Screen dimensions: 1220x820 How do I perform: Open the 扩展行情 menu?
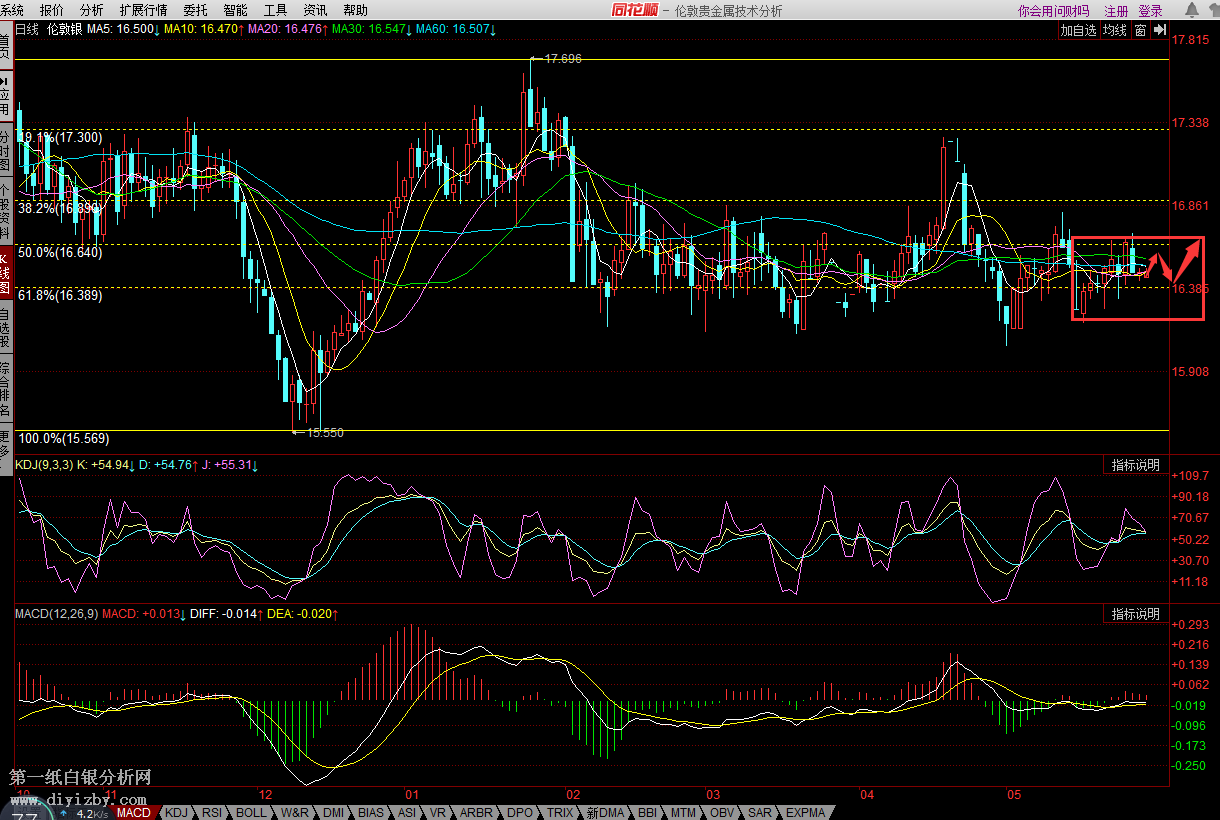point(143,10)
